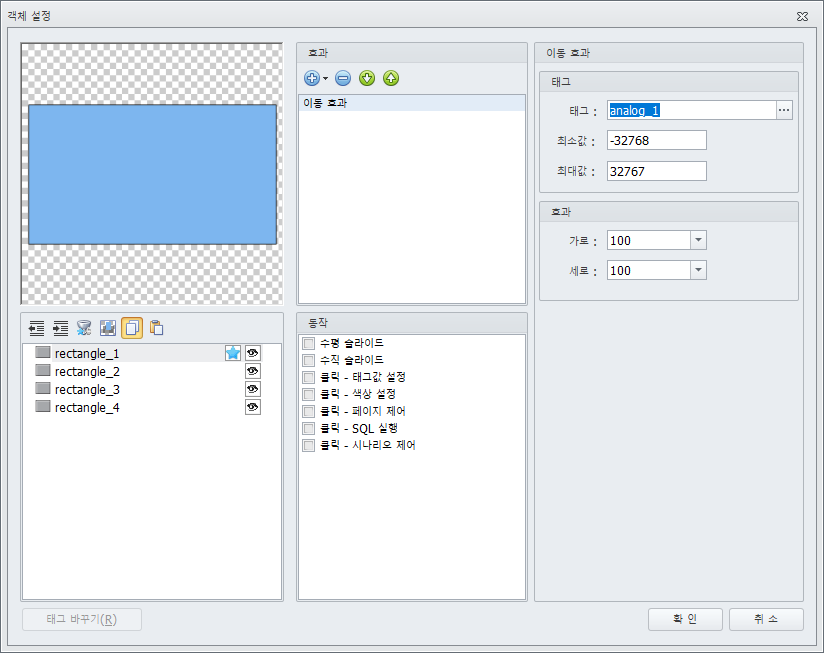
Task: Click the indent icon in object toolbar
Action: [x=60, y=328]
